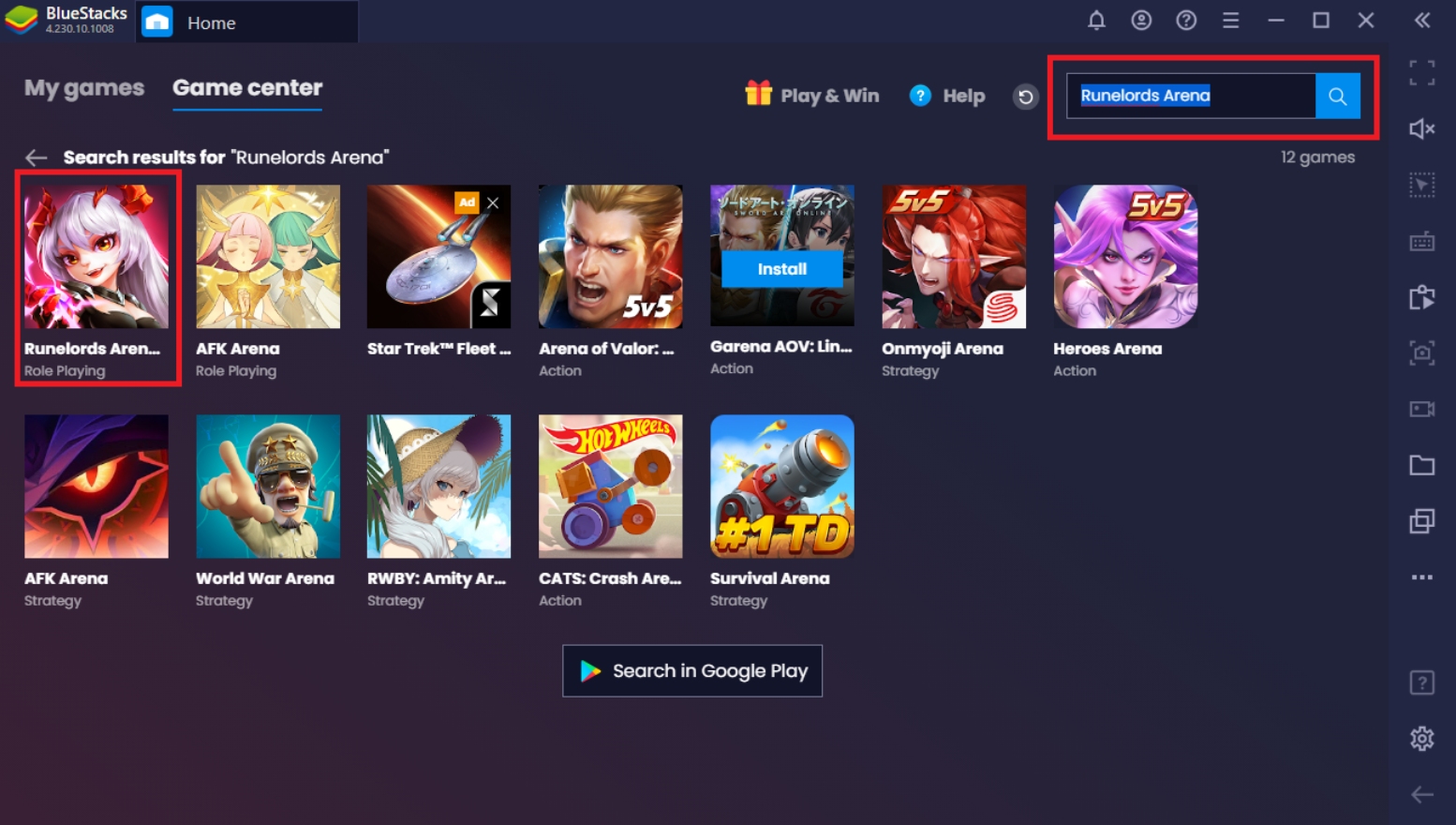Switch to Game center tab

[x=247, y=87]
